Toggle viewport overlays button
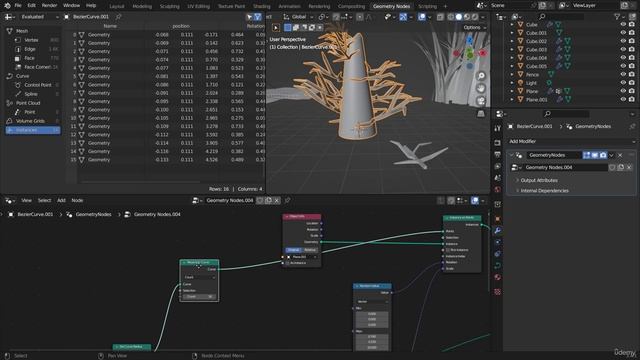This screenshot has width=640, height=360. click(x=422, y=17)
